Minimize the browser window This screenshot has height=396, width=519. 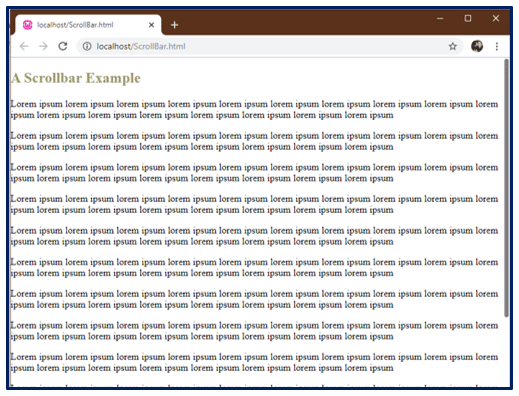pos(440,18)
